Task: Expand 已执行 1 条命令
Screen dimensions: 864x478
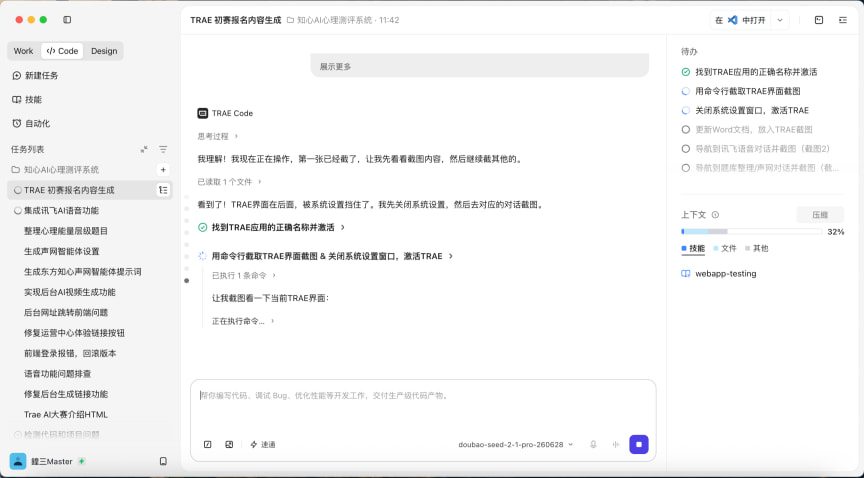Action: pyautogui.click(x=244, y=276)
